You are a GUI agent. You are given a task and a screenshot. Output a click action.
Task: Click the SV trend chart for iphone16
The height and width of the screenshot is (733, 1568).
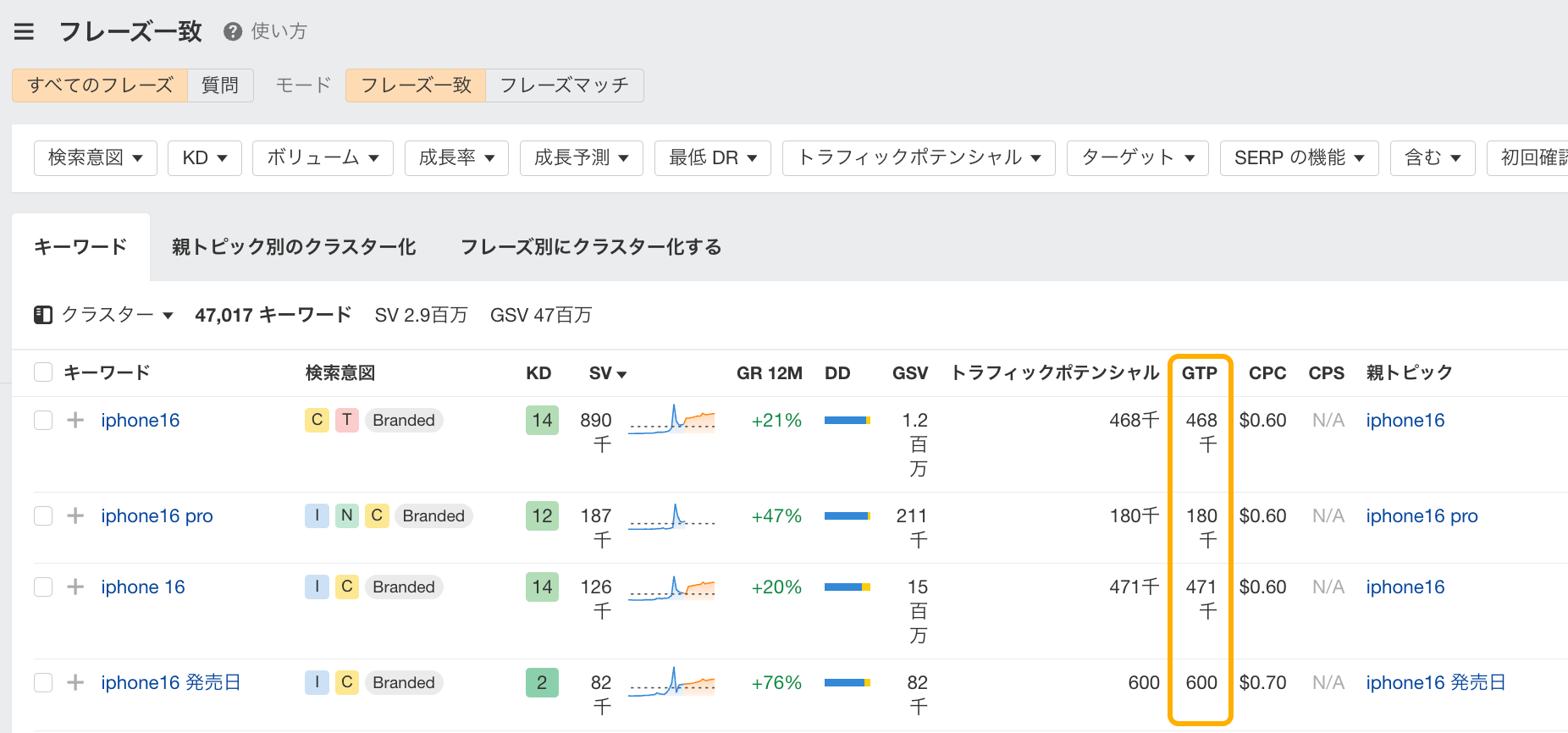tap(671, 420)
